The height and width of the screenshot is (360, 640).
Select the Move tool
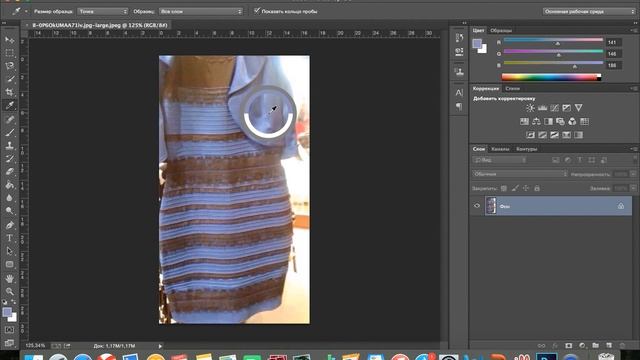pyautogui.click(x=9, y=40)
